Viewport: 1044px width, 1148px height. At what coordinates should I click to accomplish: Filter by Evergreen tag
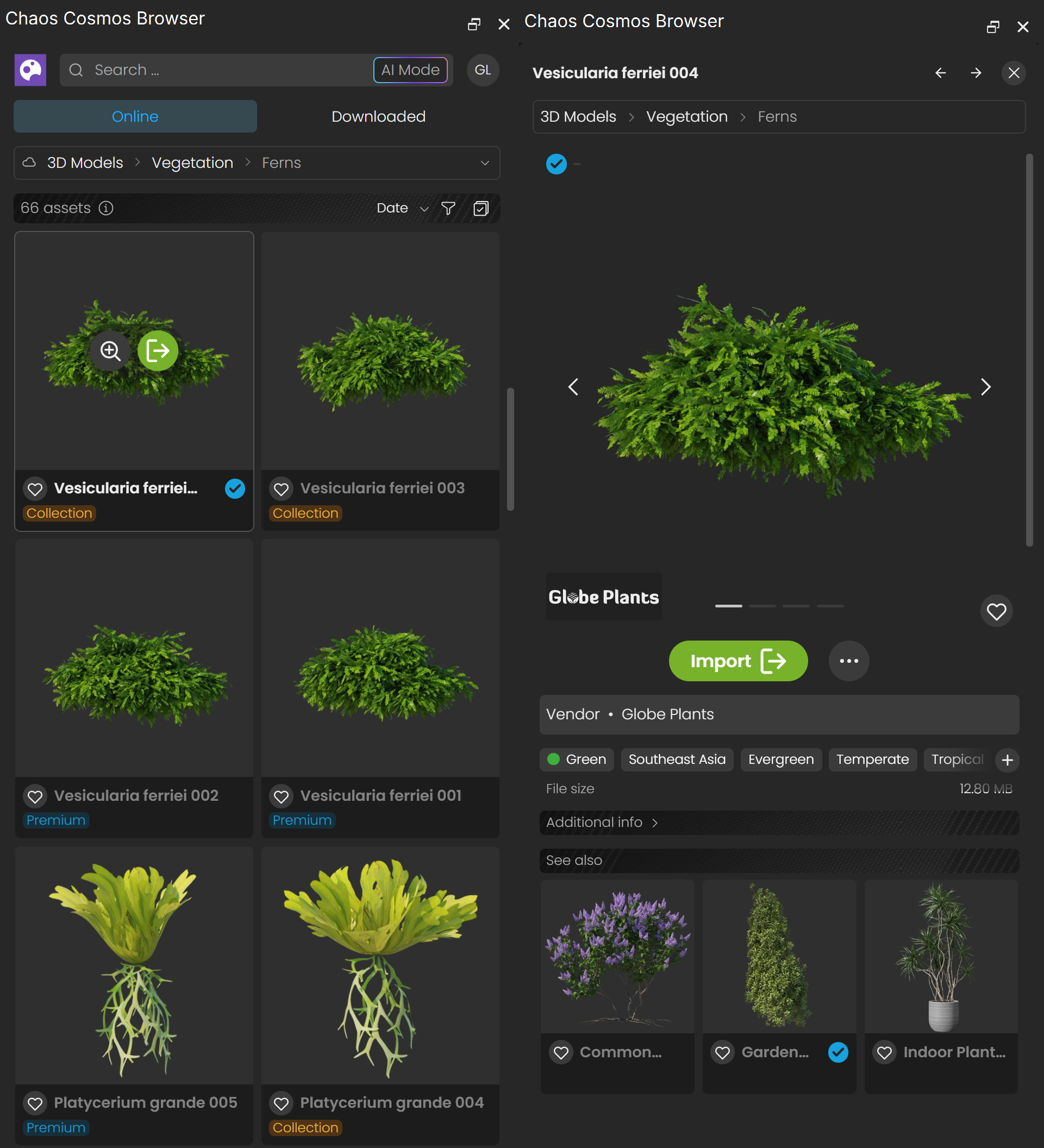[781, 760]
